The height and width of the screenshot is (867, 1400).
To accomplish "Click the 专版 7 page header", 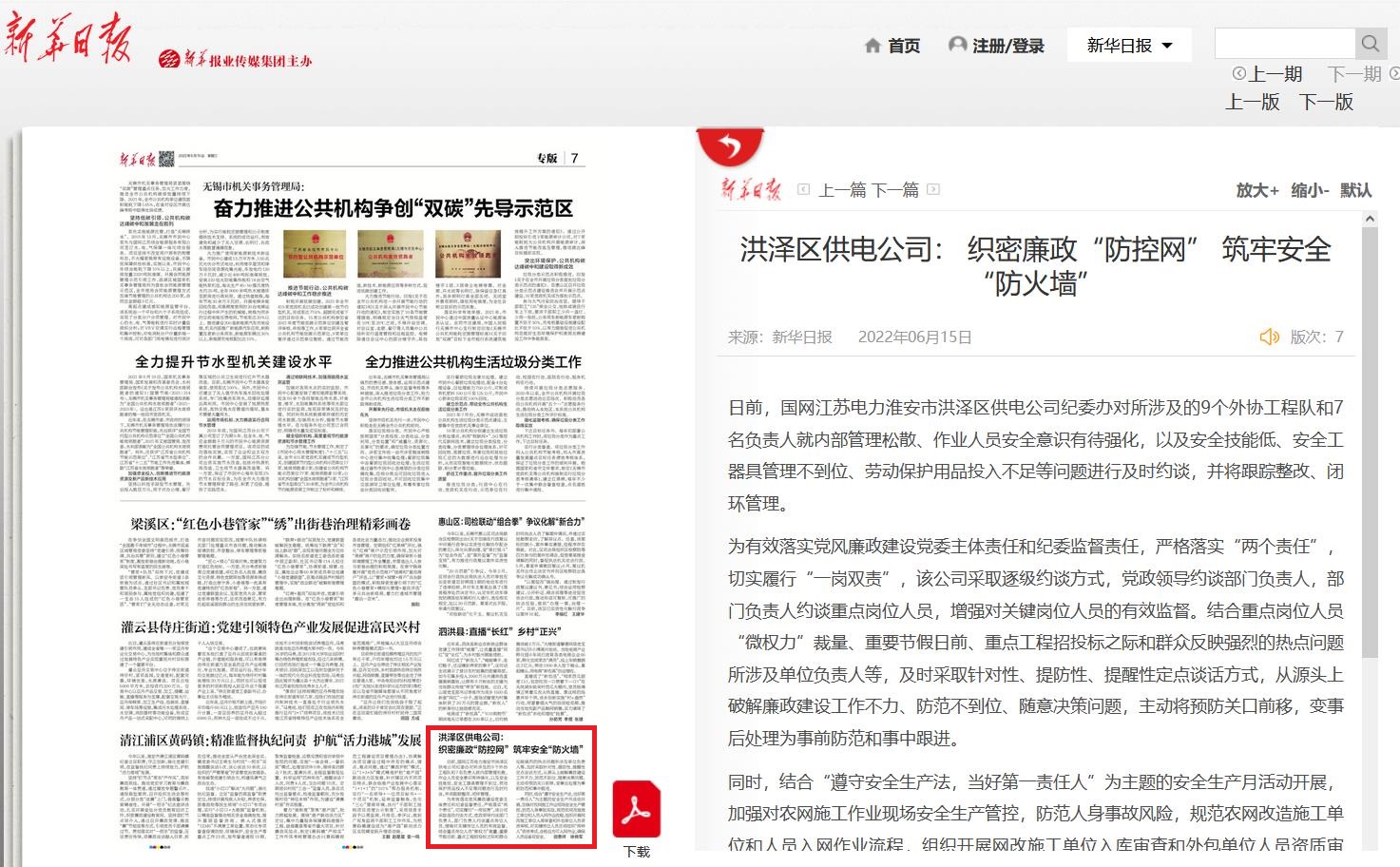I will [x=559, y=158].
